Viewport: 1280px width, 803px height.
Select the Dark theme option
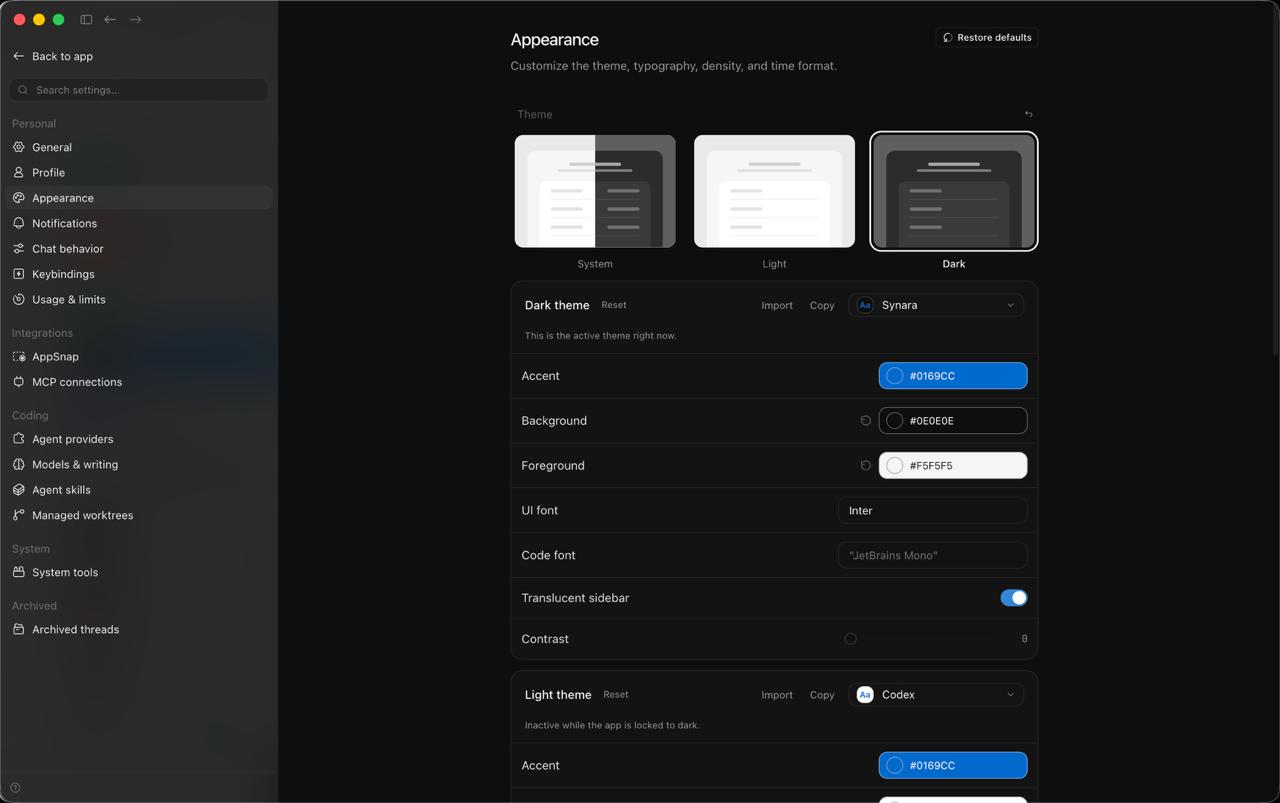point(954,191)
